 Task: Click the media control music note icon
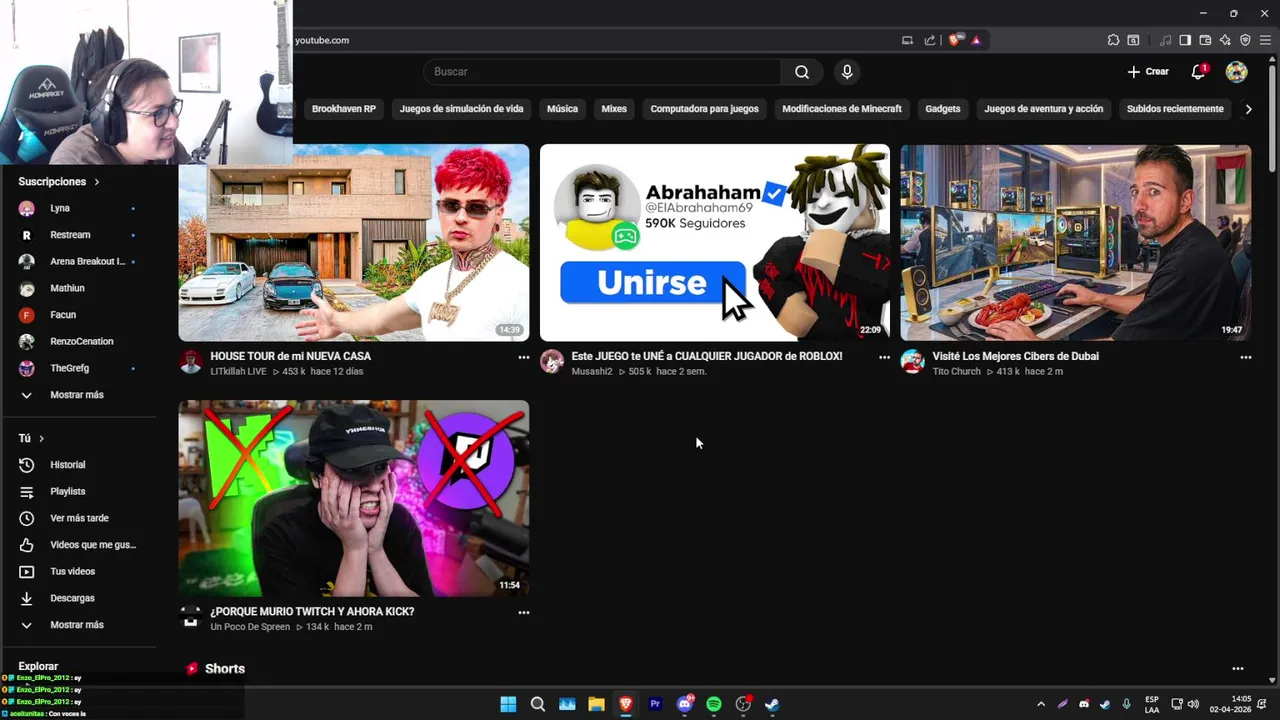coord(1165,40)
